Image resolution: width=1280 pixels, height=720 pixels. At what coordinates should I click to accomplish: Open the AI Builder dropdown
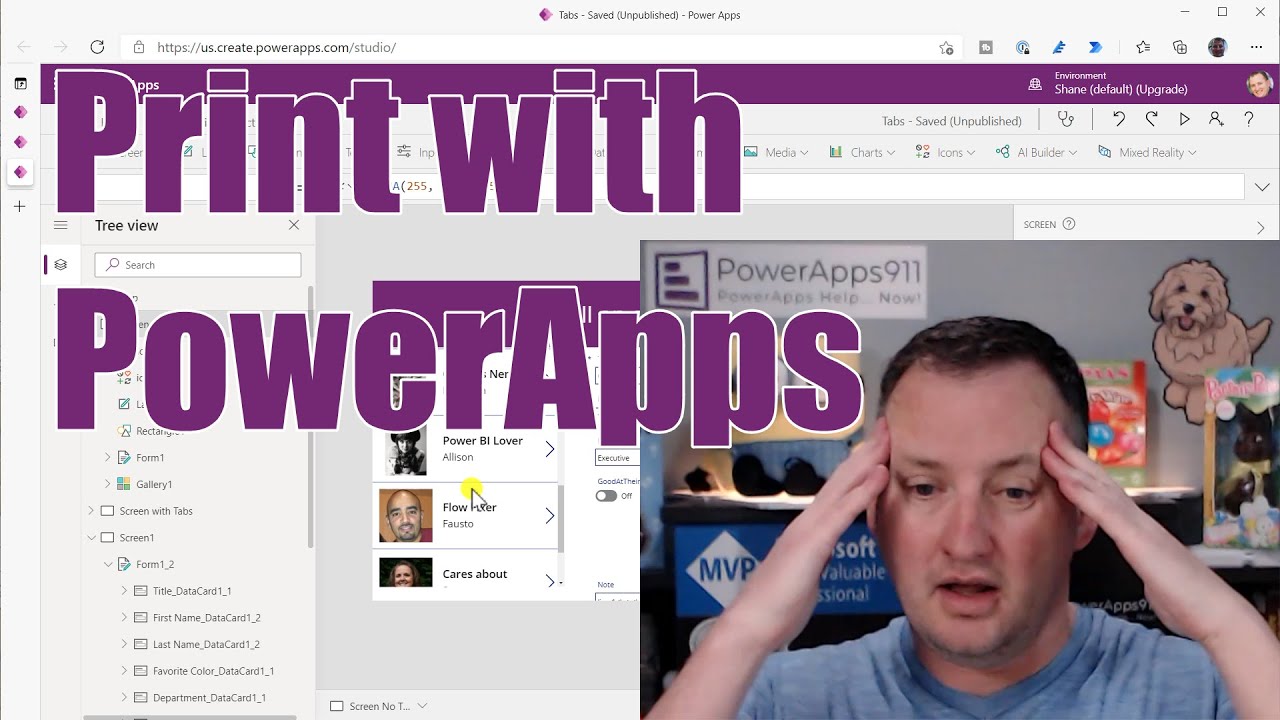1036,152
